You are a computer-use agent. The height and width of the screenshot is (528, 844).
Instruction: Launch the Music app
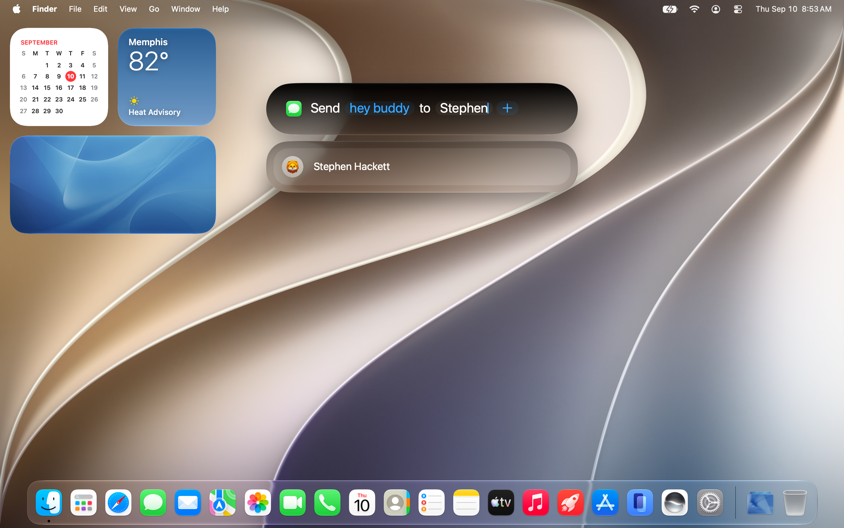click(536, 503)
